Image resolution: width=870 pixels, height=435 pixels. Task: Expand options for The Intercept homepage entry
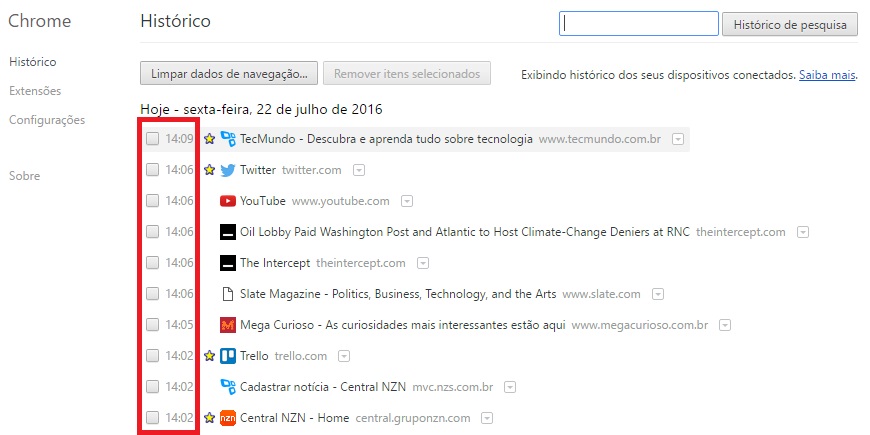pos(423,264)
